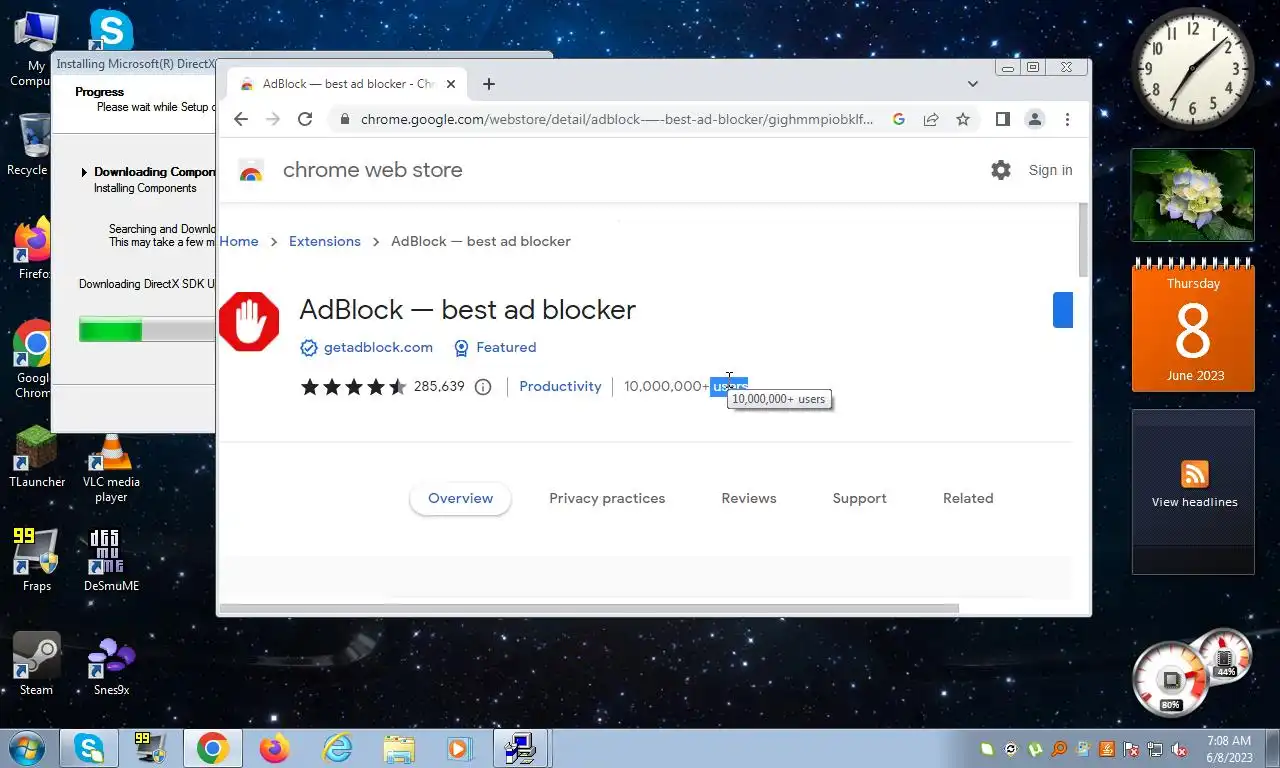
Task: Click the Action Center flag tray icon
Action: click(x=1131, y=749)
